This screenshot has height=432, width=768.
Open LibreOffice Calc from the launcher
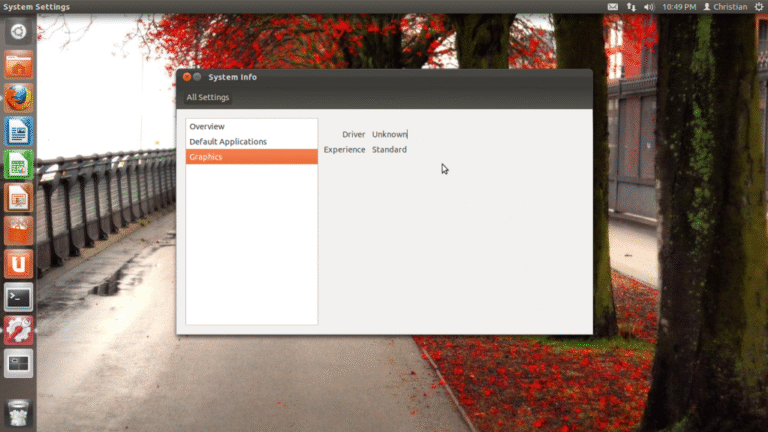tap(18, 164)
